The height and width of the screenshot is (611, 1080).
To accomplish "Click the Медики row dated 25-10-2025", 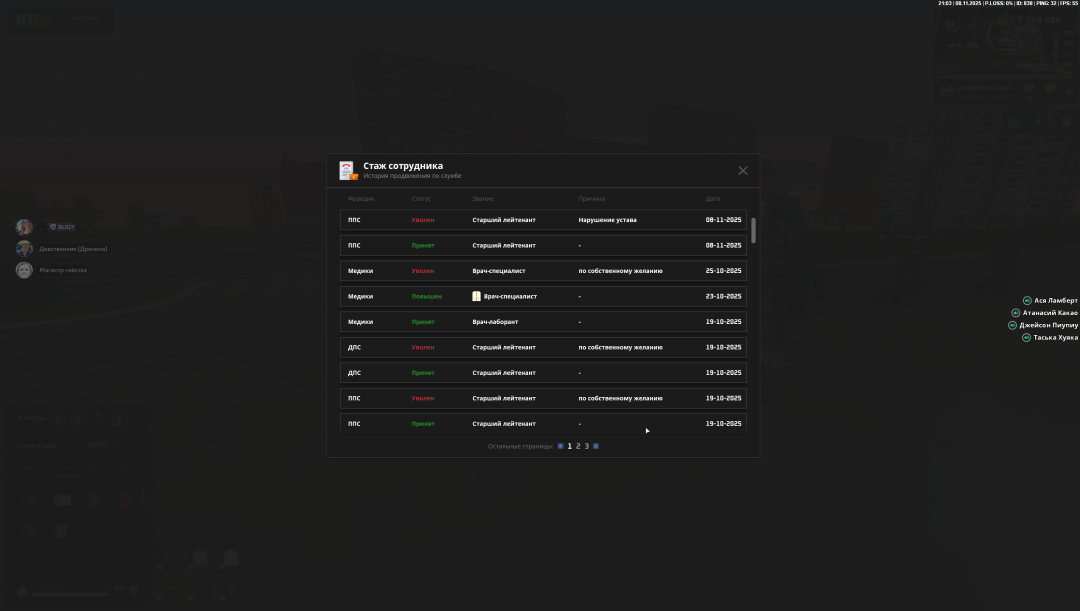I will coord(543,271).
